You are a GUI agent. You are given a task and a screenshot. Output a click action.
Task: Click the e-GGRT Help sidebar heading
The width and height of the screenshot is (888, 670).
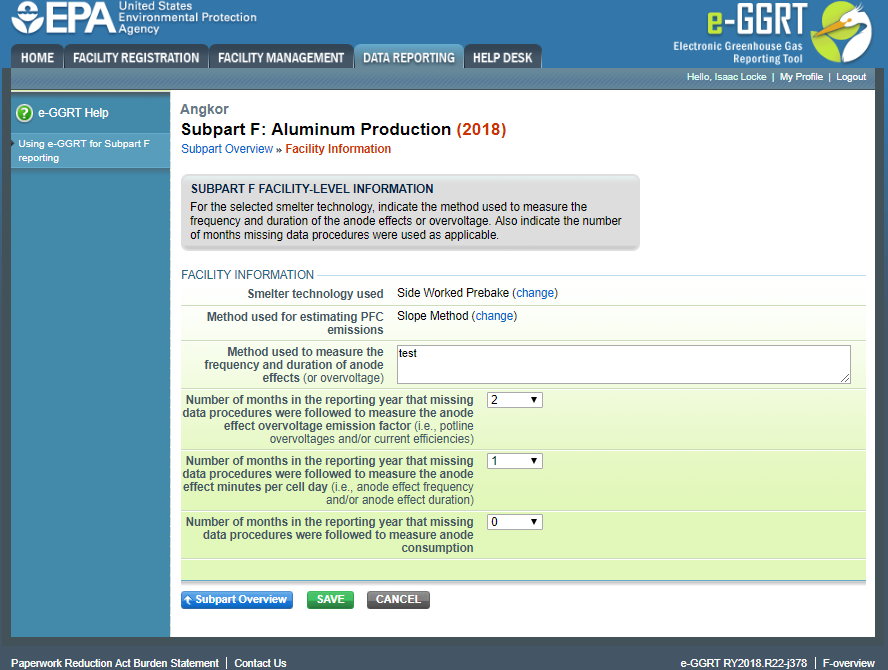click(73, 113)
